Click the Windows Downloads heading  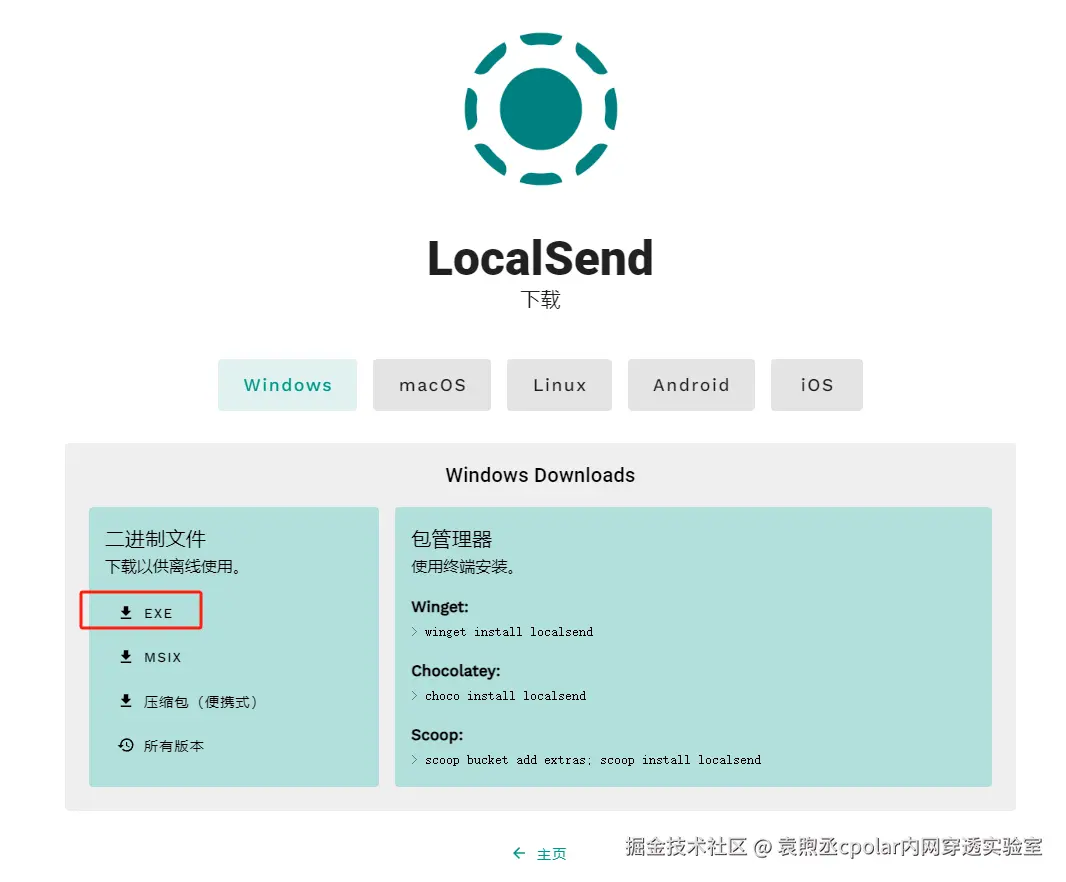coord(540,475)
